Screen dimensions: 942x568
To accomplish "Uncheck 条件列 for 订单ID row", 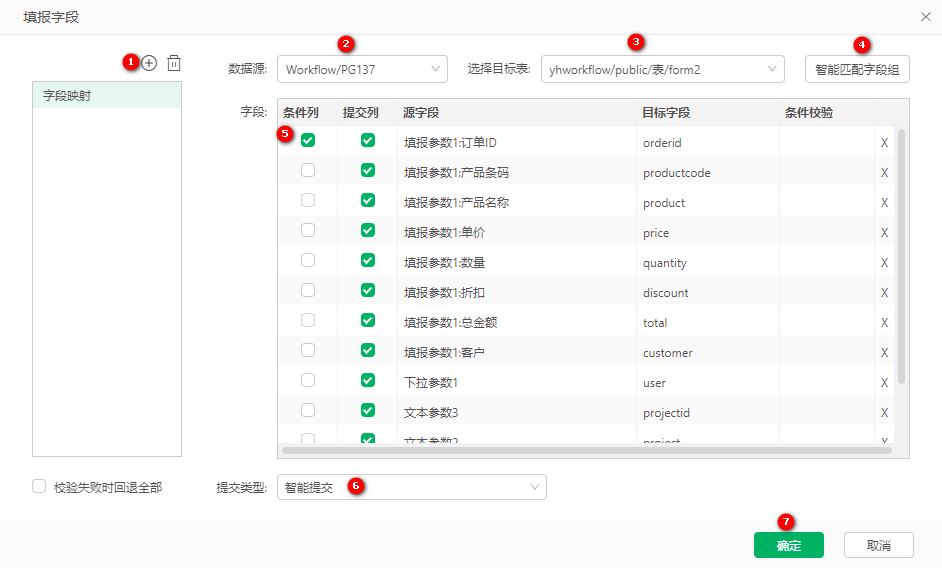I will (x=308, y=140).
